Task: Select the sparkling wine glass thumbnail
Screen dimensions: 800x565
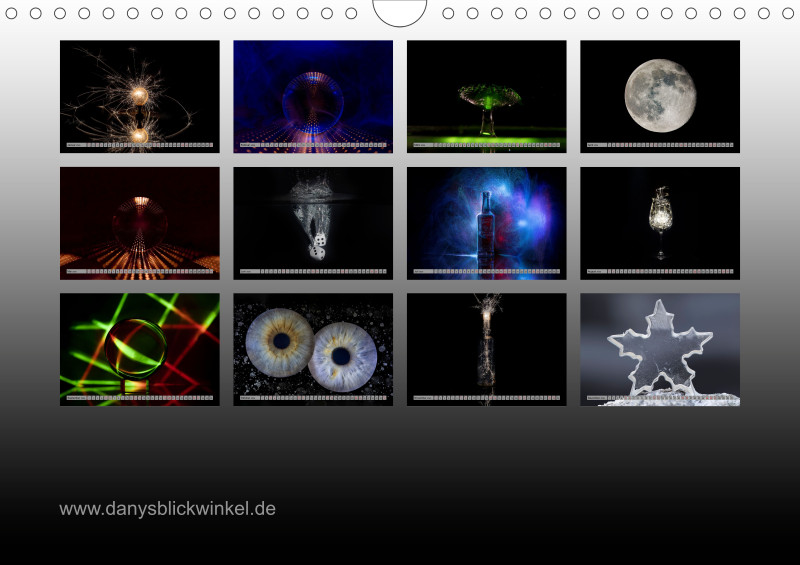Action: coord(660,218)
